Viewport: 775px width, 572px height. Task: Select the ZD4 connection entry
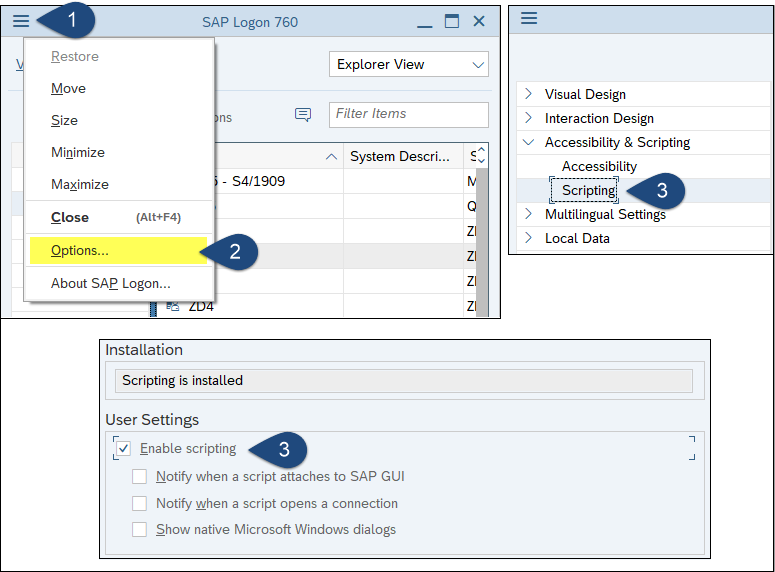[x=201, y=307]
